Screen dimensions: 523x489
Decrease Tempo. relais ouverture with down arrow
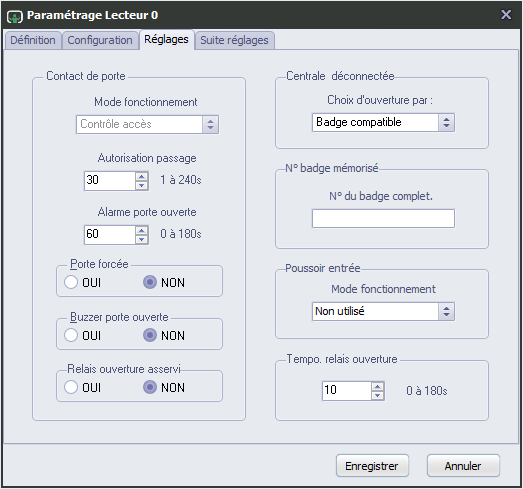378,395
